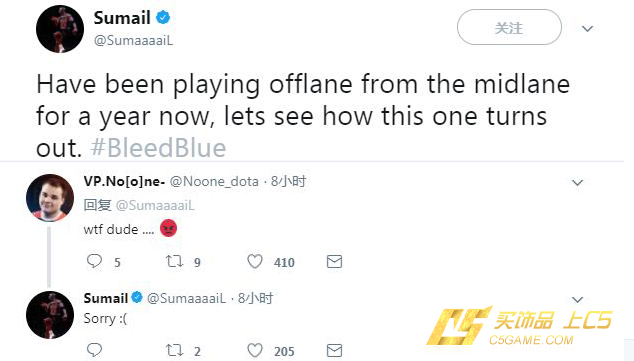Open options menu for VP.No[o]ne- reply
The image size is (634, 361).
tap(577, 183)
